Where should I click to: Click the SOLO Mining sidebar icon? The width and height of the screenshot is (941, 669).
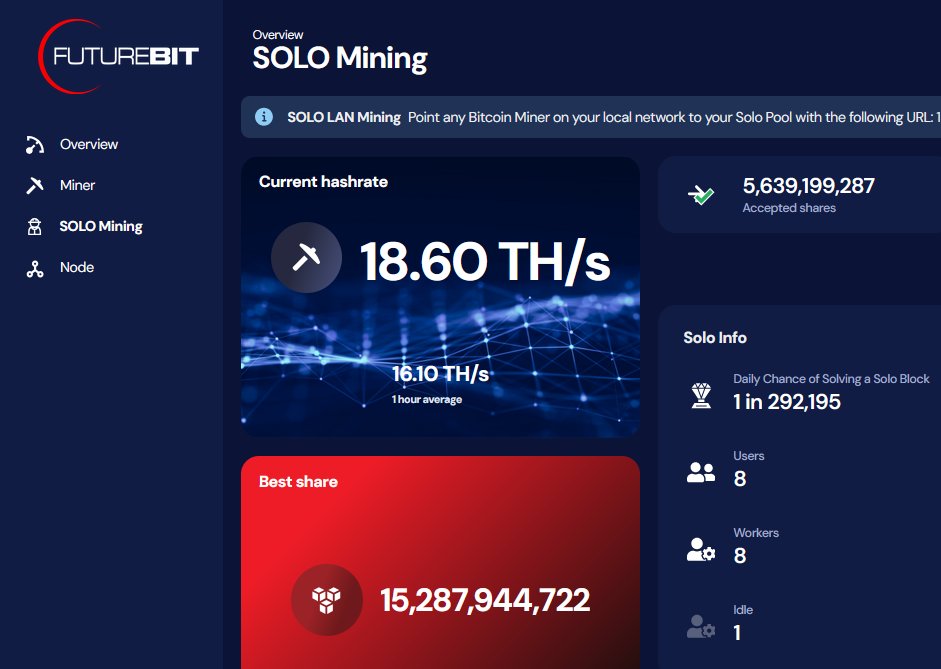click(35, 226)
